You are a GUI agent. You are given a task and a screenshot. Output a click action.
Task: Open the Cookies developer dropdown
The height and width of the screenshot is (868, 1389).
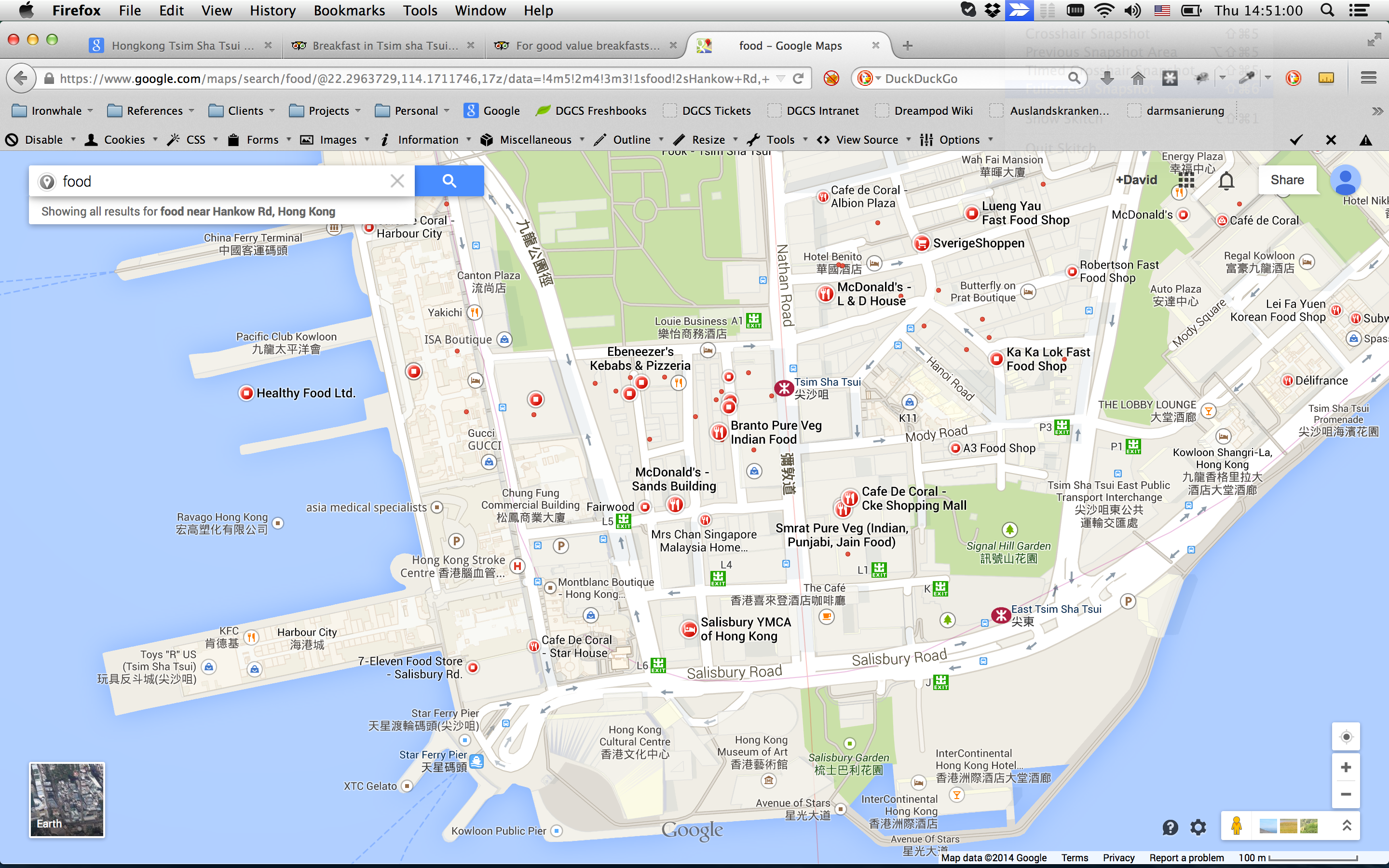pos(121,139)
